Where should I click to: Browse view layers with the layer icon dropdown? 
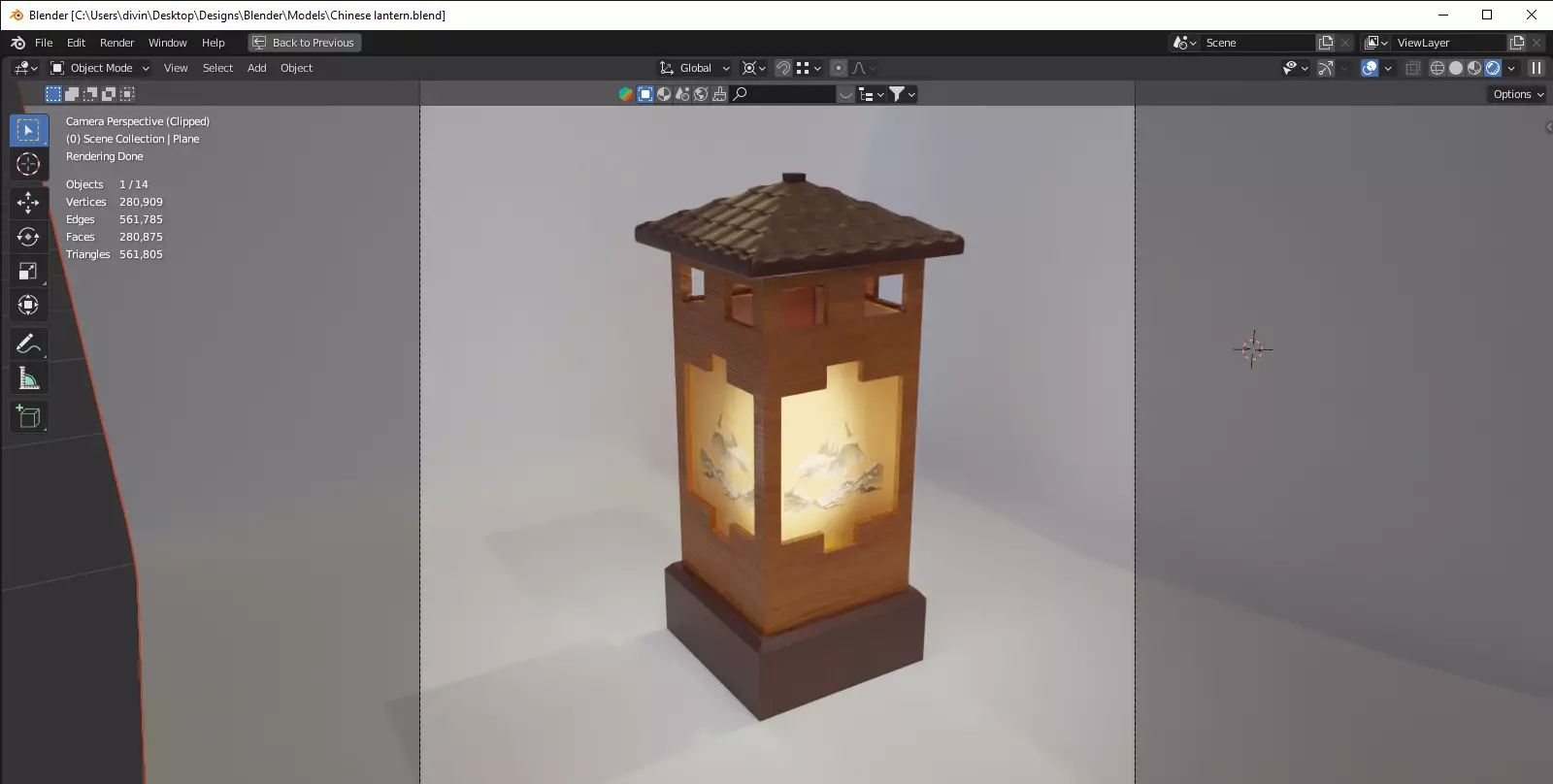[1376, 43]
